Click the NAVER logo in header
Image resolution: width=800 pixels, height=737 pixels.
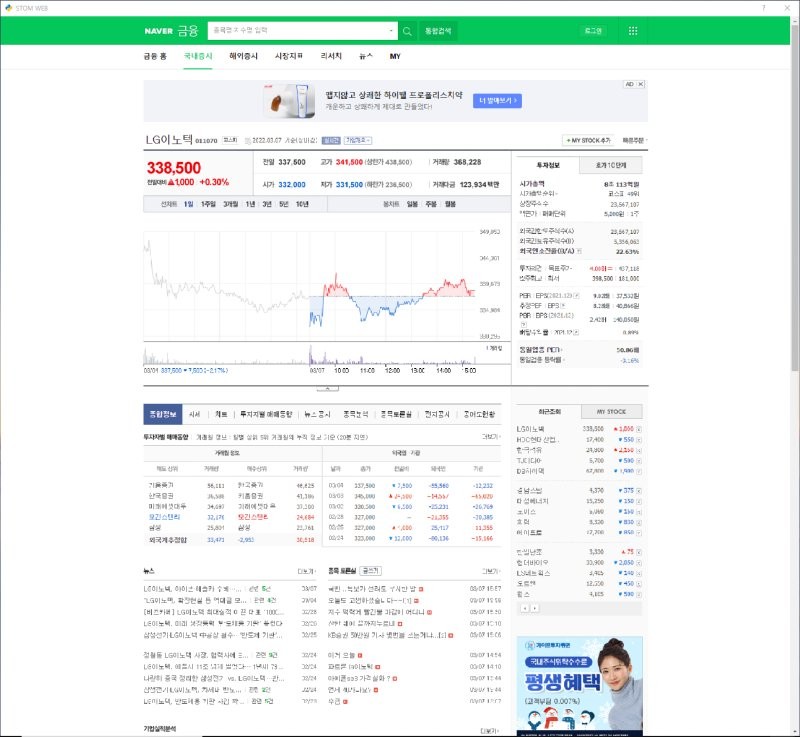click(159, 31)
